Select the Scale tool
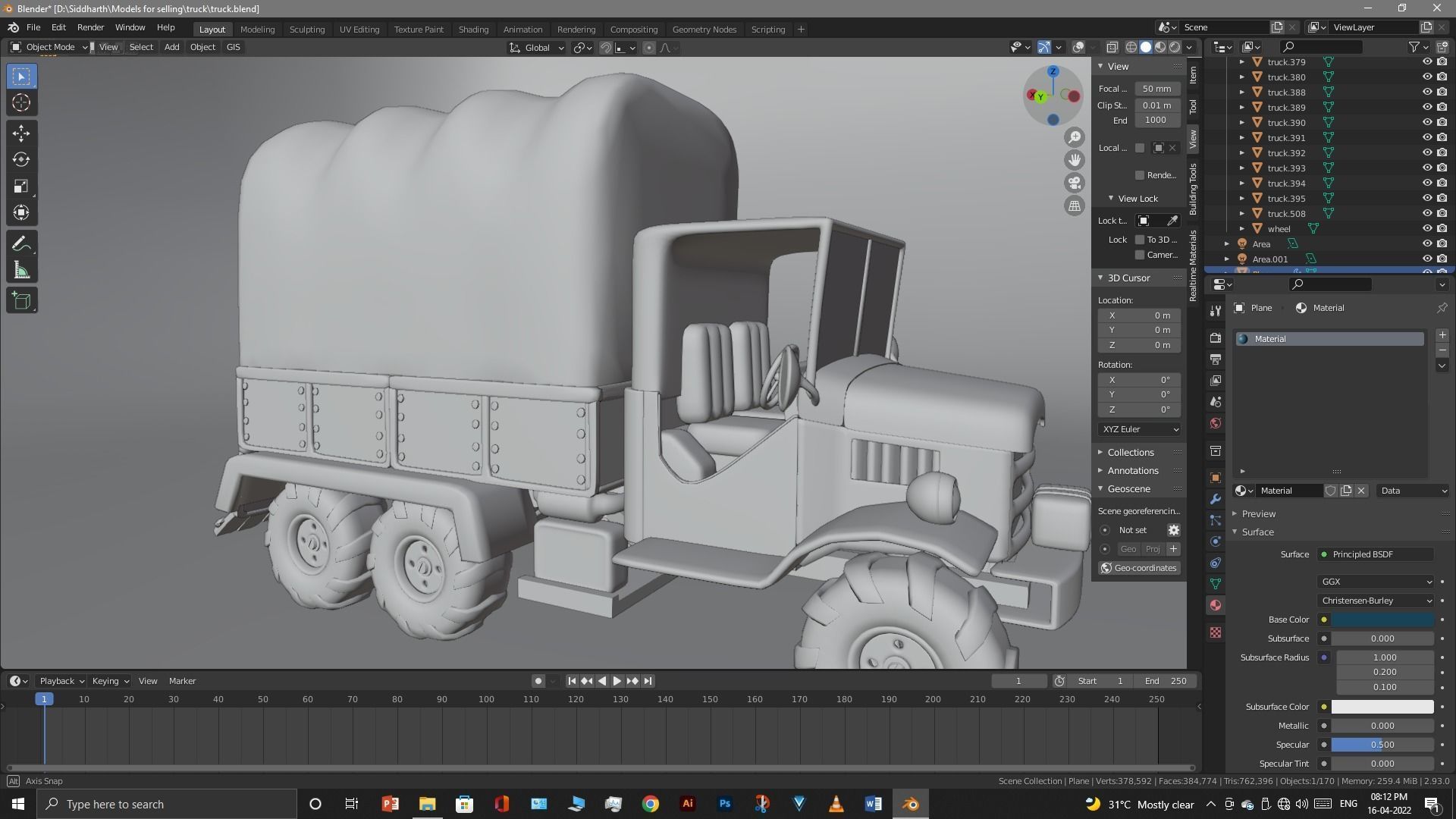Screen dimensions: 1456x819 click(21, 187)
